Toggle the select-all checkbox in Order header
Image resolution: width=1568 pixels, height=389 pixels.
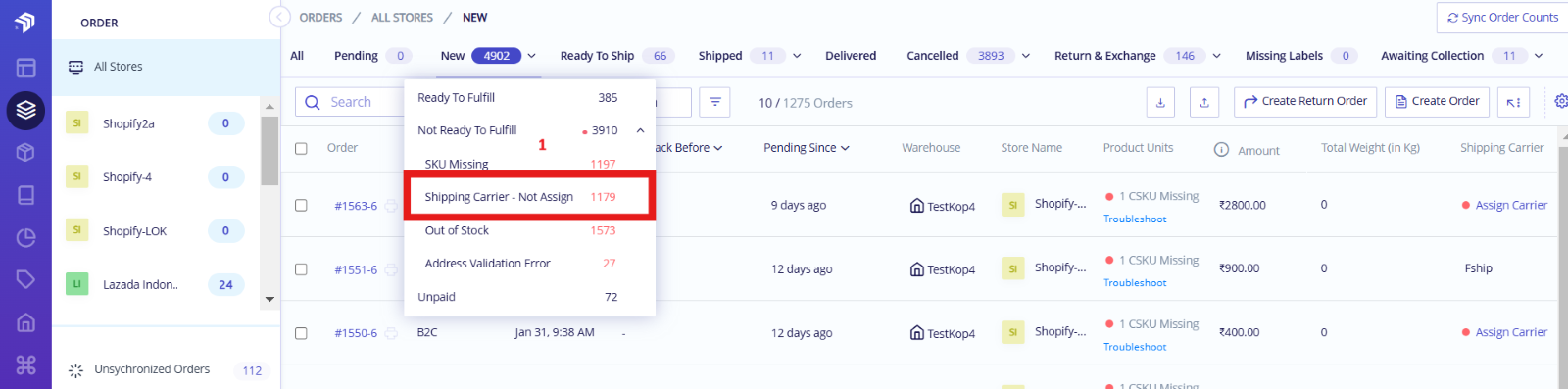click(301, 149)
